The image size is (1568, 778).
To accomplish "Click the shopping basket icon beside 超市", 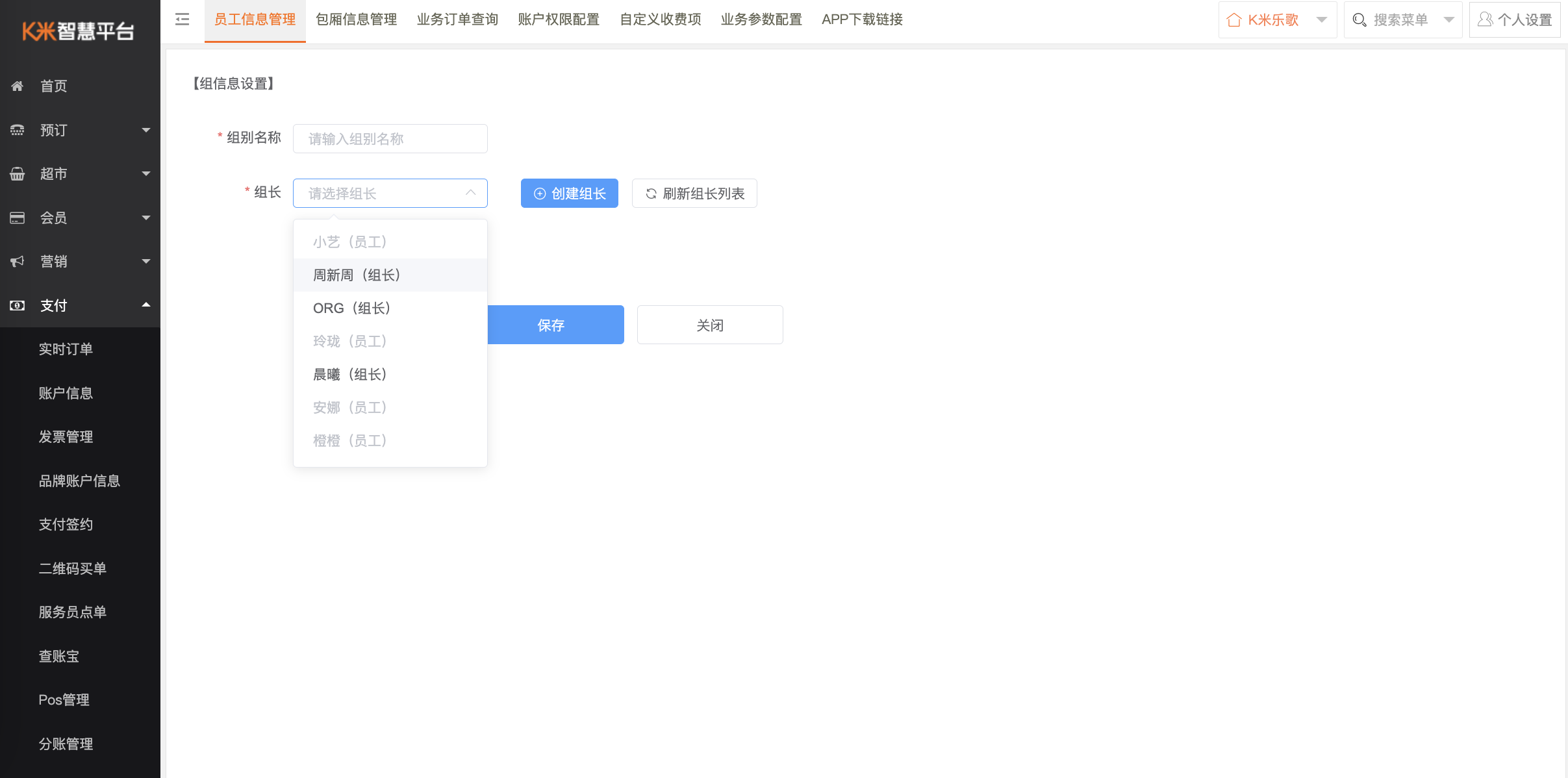I will click(18, 174).
